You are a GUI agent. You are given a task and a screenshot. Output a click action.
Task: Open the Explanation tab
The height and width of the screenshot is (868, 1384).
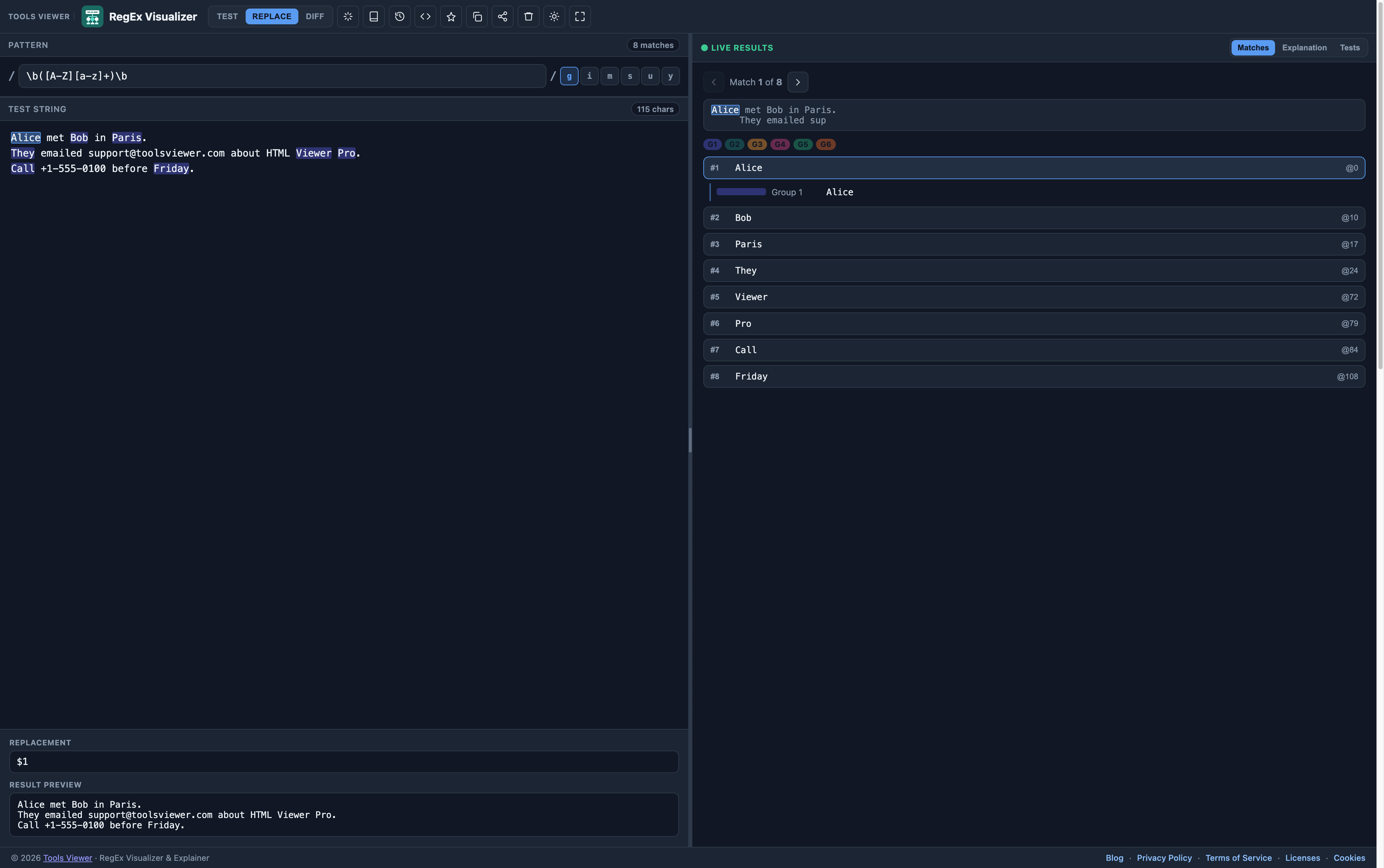click(x=1304, y=48)
